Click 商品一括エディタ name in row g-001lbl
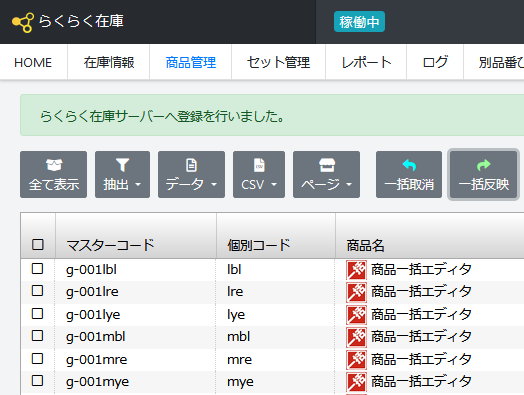This screenshot has width=524, height=395. coord(421,269)
